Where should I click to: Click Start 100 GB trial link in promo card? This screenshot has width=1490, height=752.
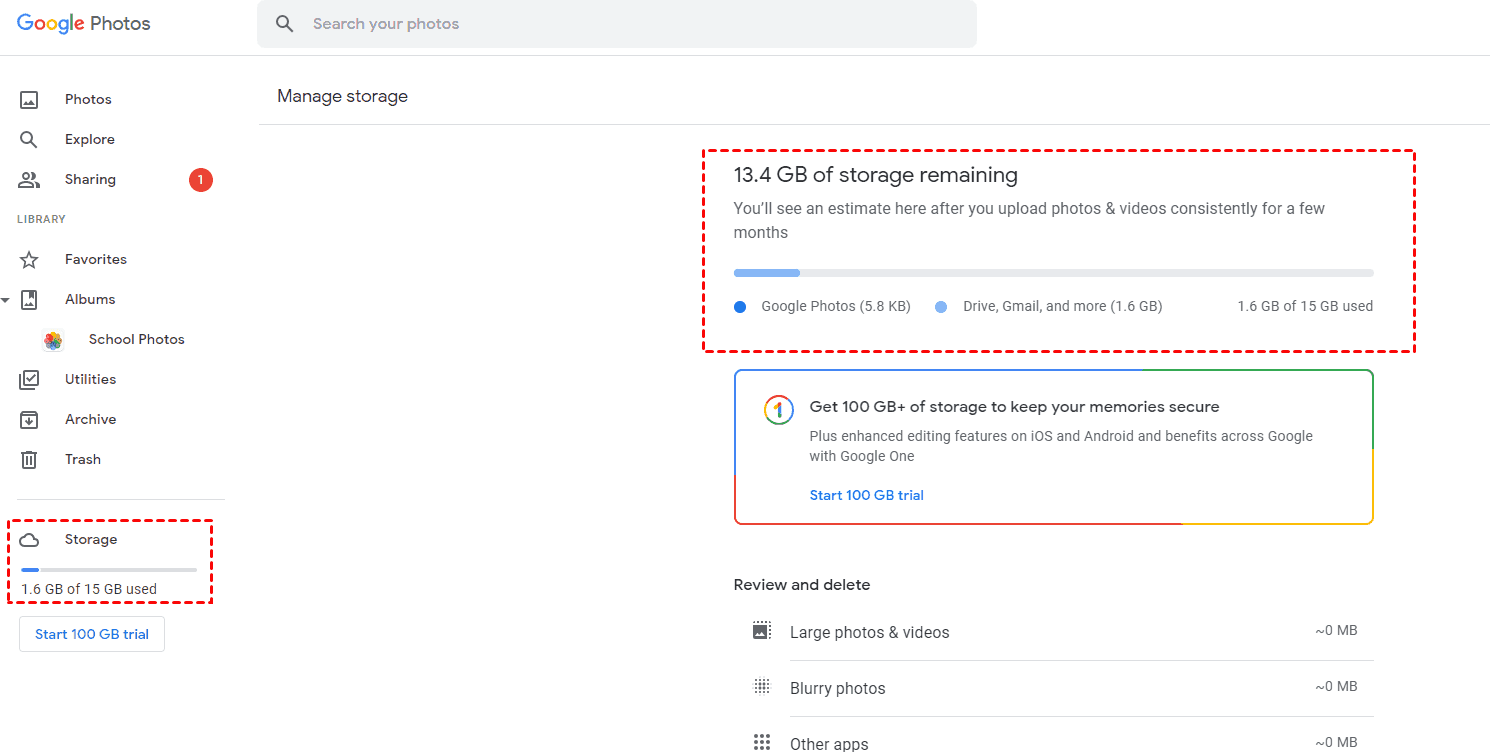[866, 495]
